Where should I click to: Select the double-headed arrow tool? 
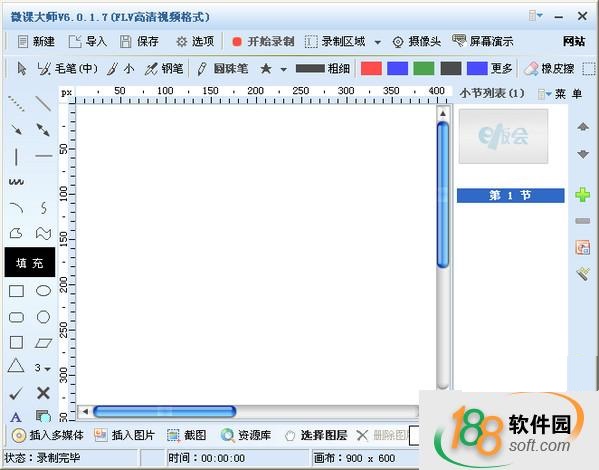coord(43,130)
